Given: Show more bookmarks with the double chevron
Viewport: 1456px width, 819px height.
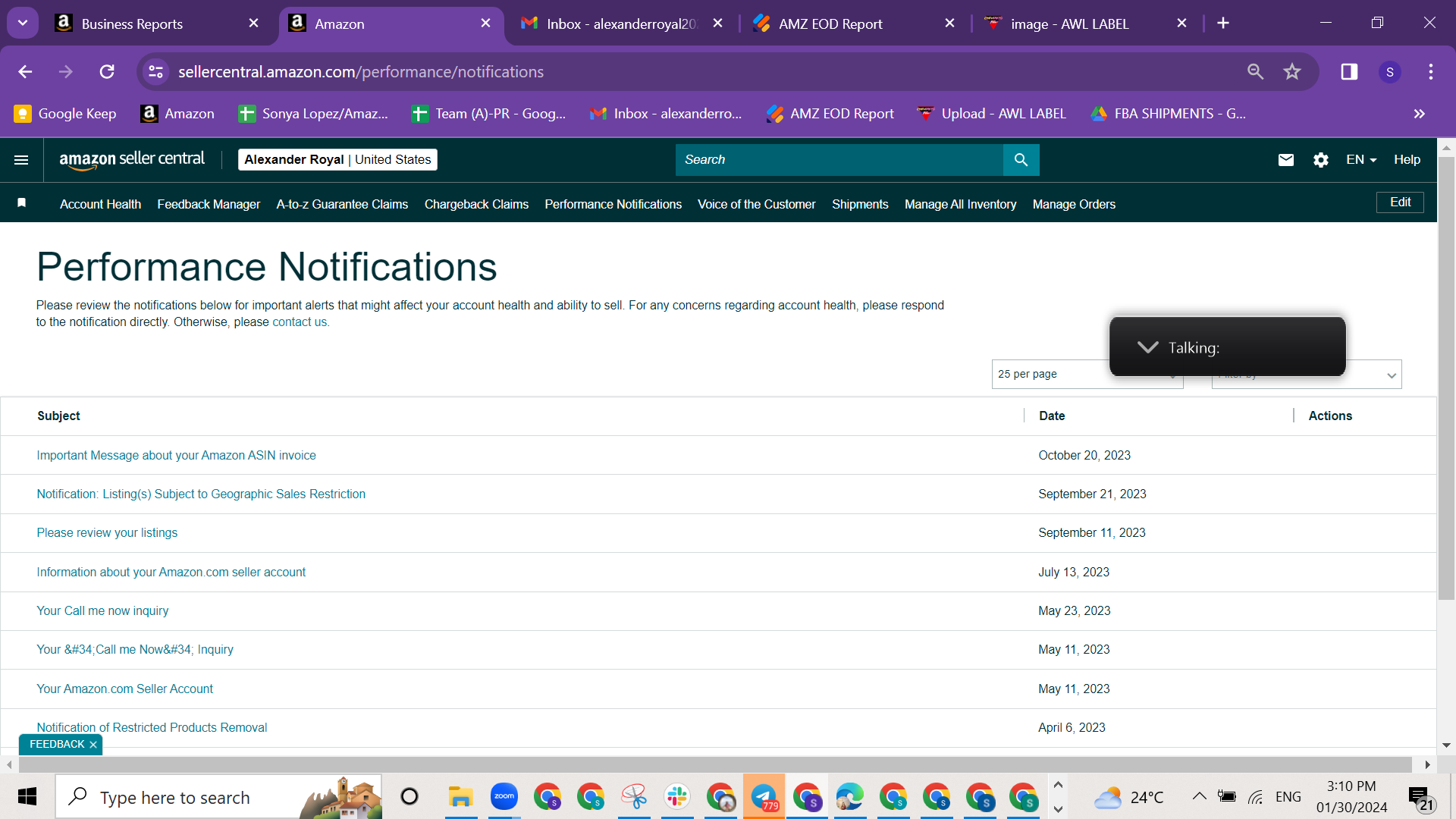Looking at the screenshot, I should 1420,114.
